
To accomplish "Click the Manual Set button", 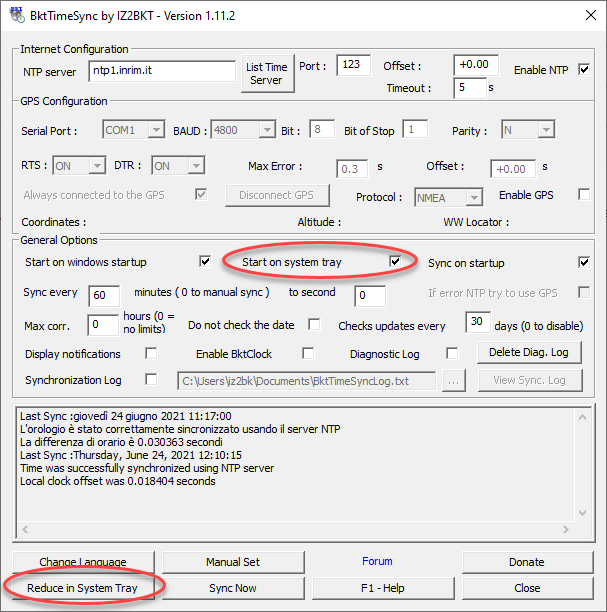I will 233,562.
